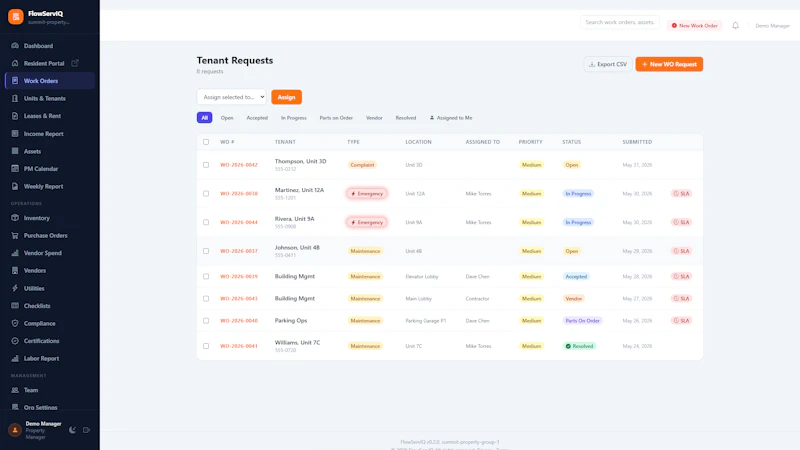Image resolution: width=800 pixels, height=450 pixels.
Task: Filter requests by Vendor tab
Action: click(374, 118)
